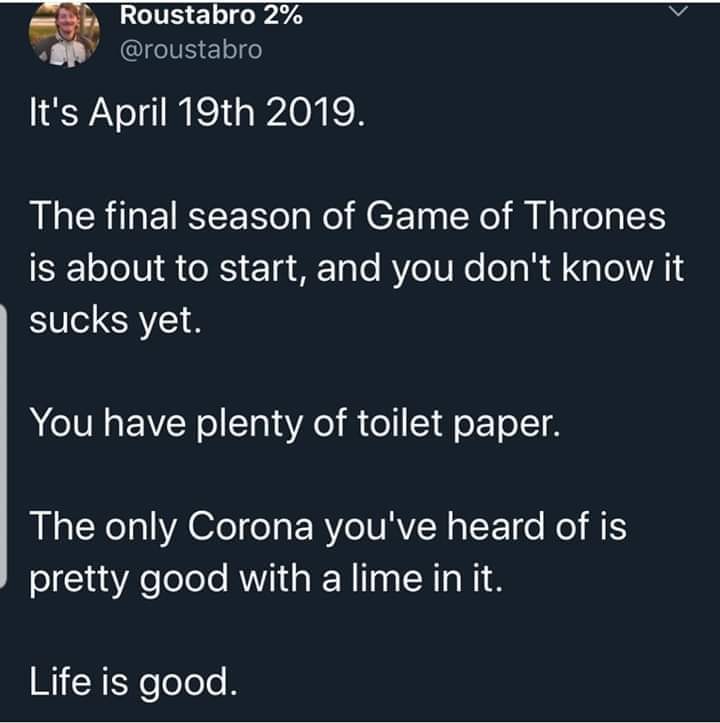Open the tweet options chevron menu

677,12
